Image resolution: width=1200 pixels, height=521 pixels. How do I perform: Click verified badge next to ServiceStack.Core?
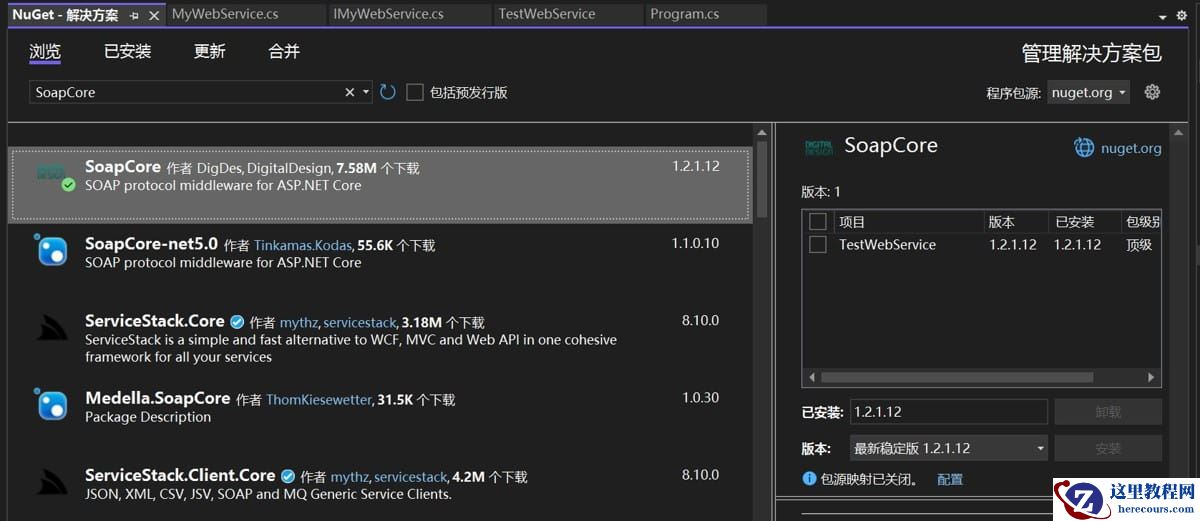point(237,322)
